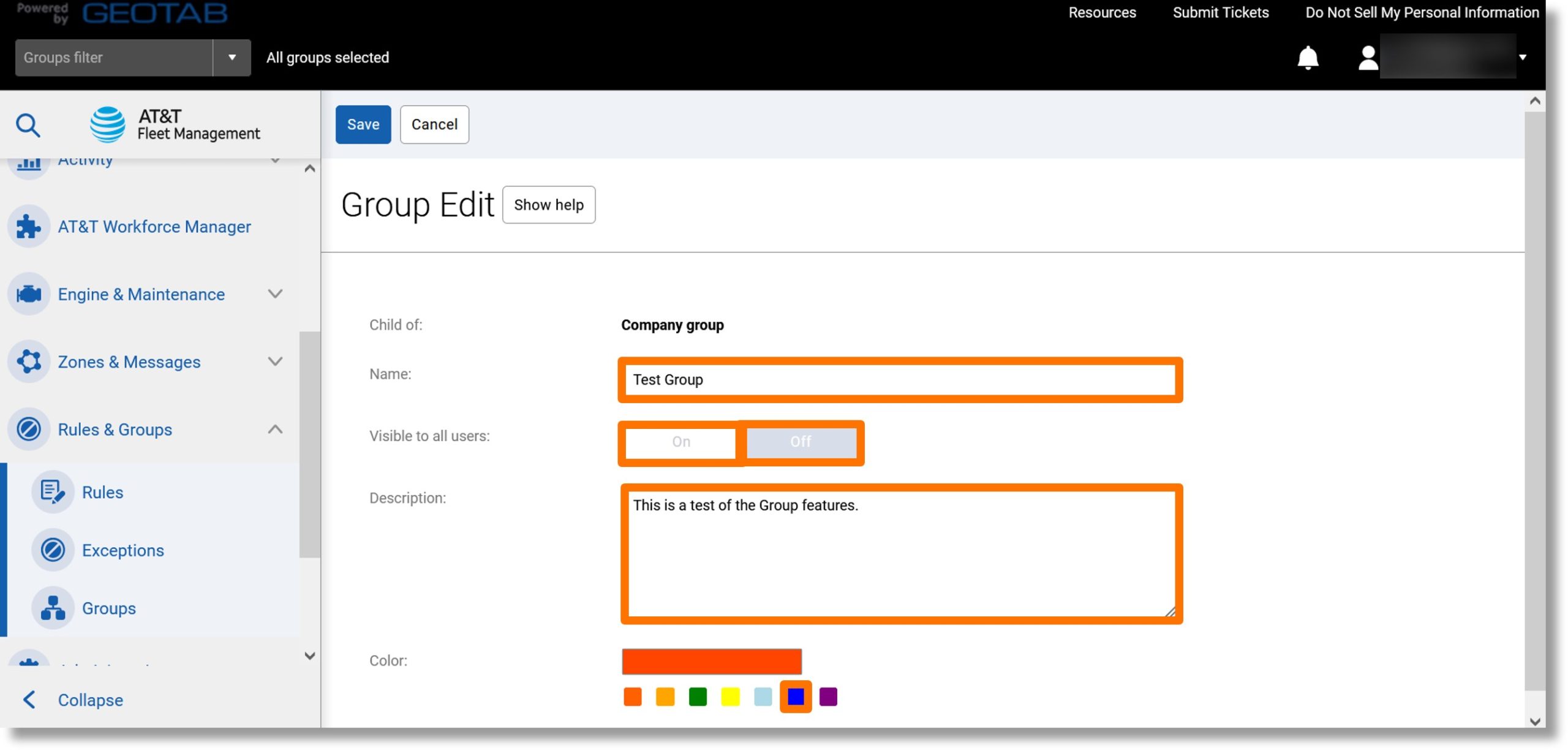Save the group edits

pyautogui.click(x=363, y=124)
